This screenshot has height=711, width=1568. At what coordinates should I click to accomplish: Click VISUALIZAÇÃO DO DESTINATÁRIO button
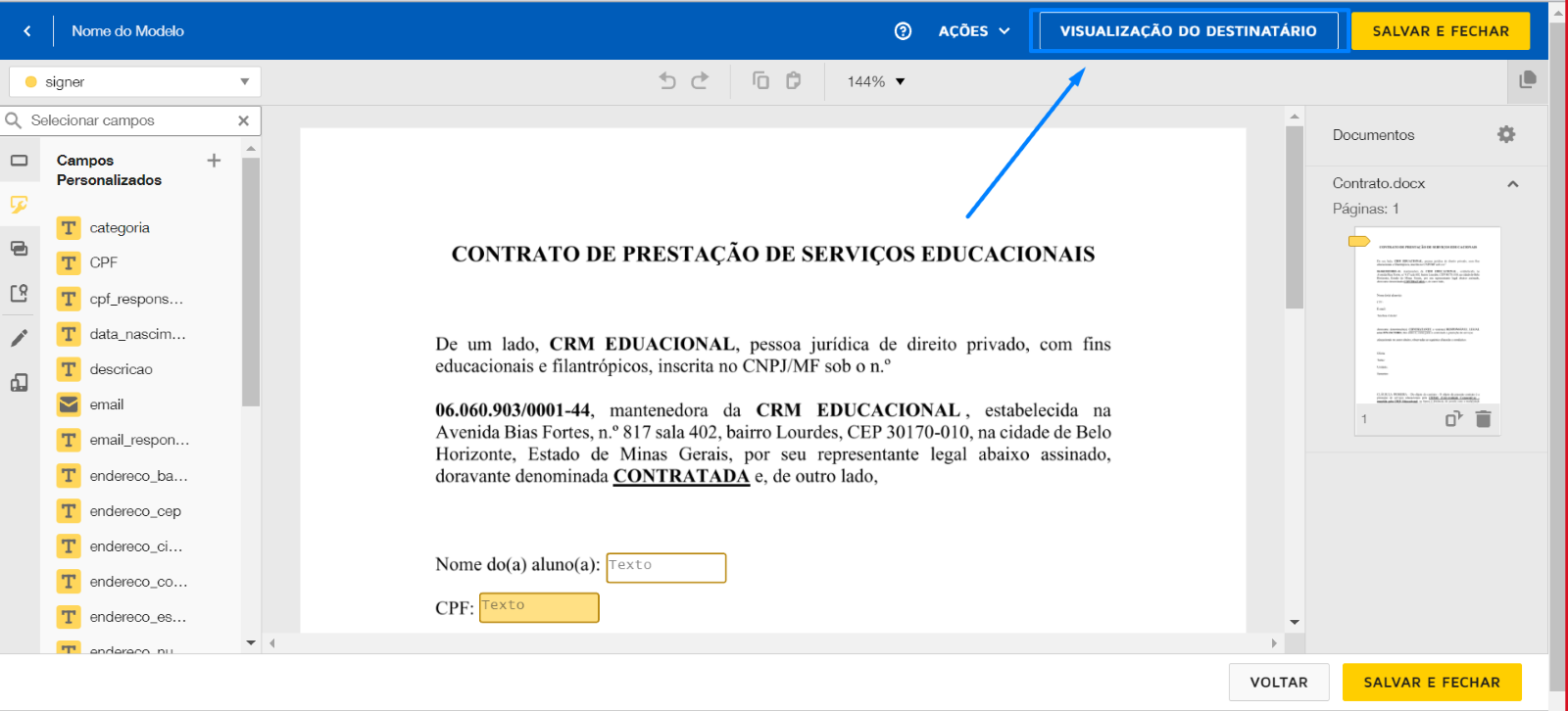(x=1188, y=31)
